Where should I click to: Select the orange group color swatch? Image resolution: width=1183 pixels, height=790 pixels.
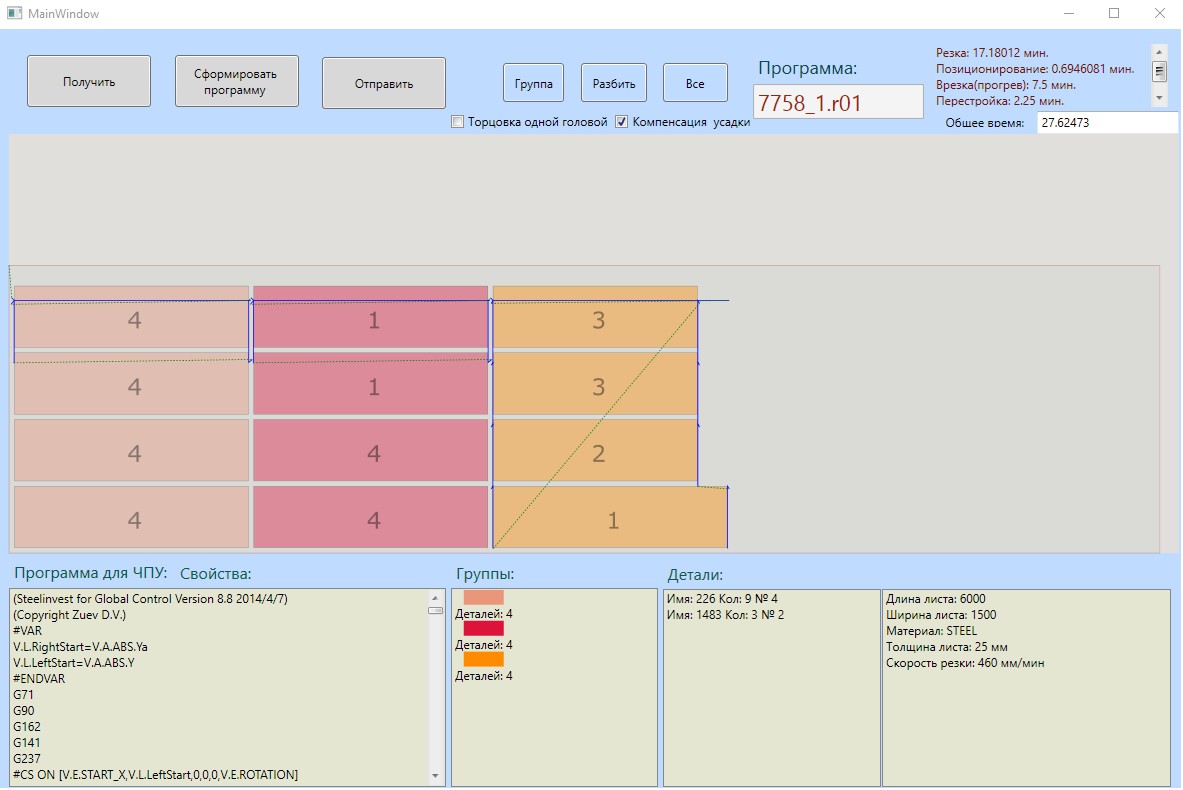tap(483, 659)
